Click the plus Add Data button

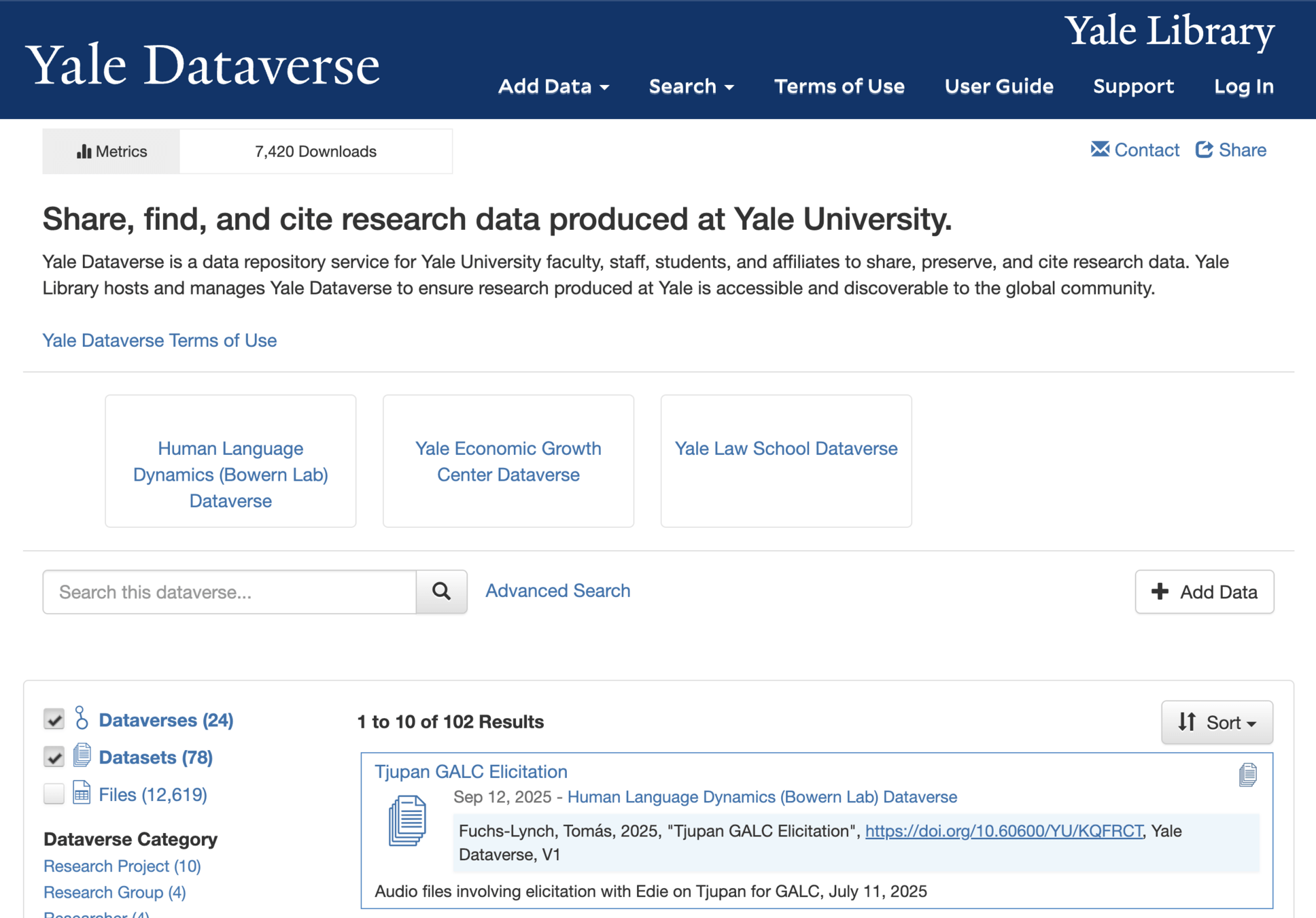[x=1204, y=592]
